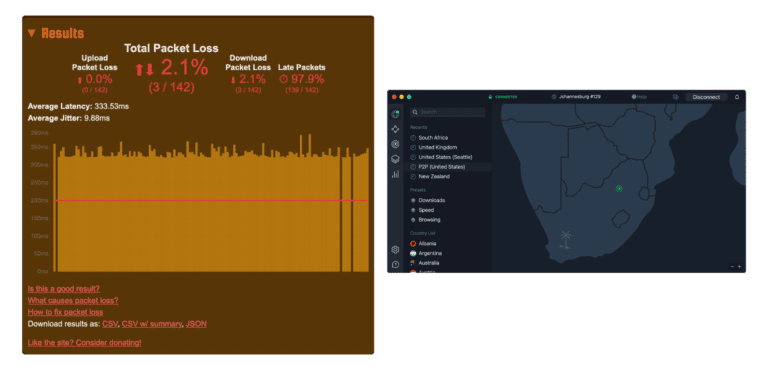The image size is (768, 370).
Task: Open the help question mark icon in sidebar
Action: tap(396, 265)
